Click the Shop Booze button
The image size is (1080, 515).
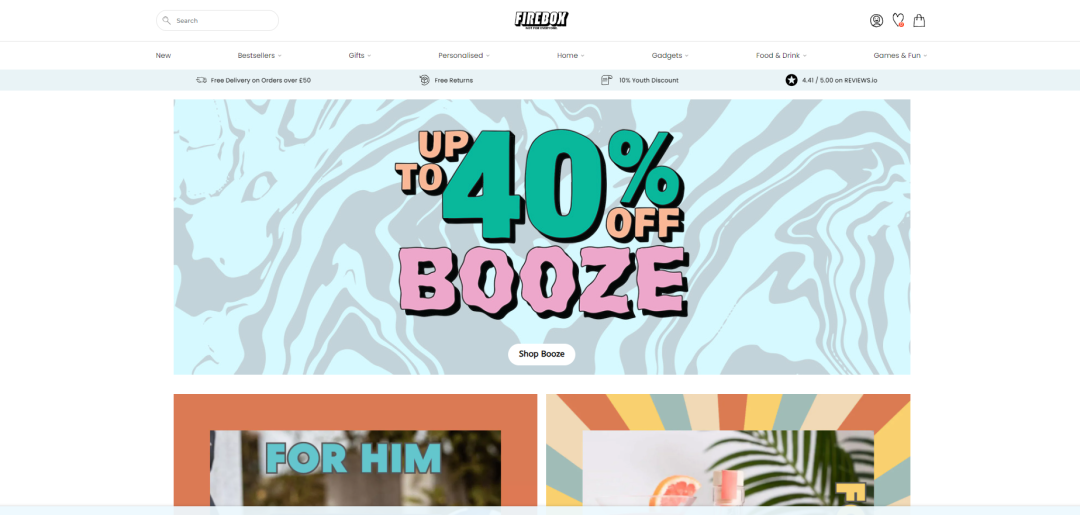(x=541, y=354)
